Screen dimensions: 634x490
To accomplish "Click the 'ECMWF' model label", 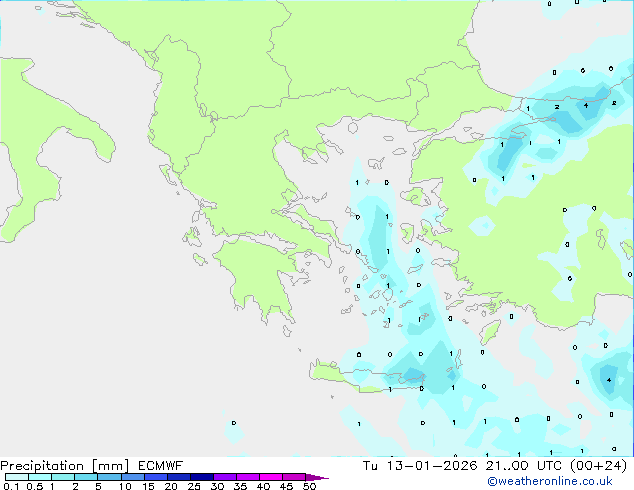I will [x=161, y=466].
